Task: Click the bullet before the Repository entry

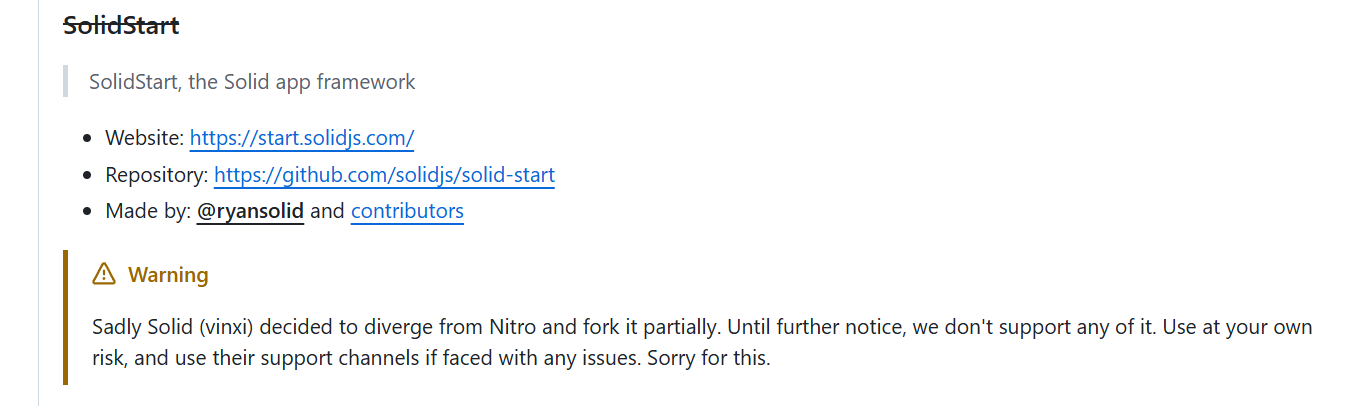Action: coord(87,175)
